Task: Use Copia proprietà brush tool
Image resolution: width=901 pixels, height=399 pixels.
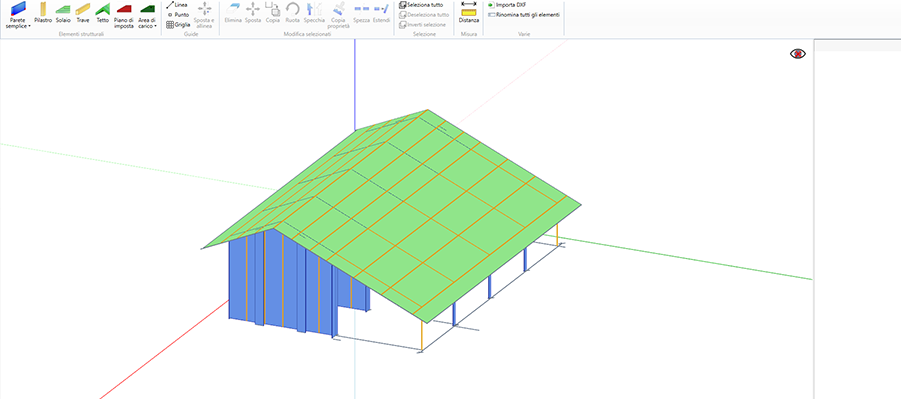Action: (338, 15)
